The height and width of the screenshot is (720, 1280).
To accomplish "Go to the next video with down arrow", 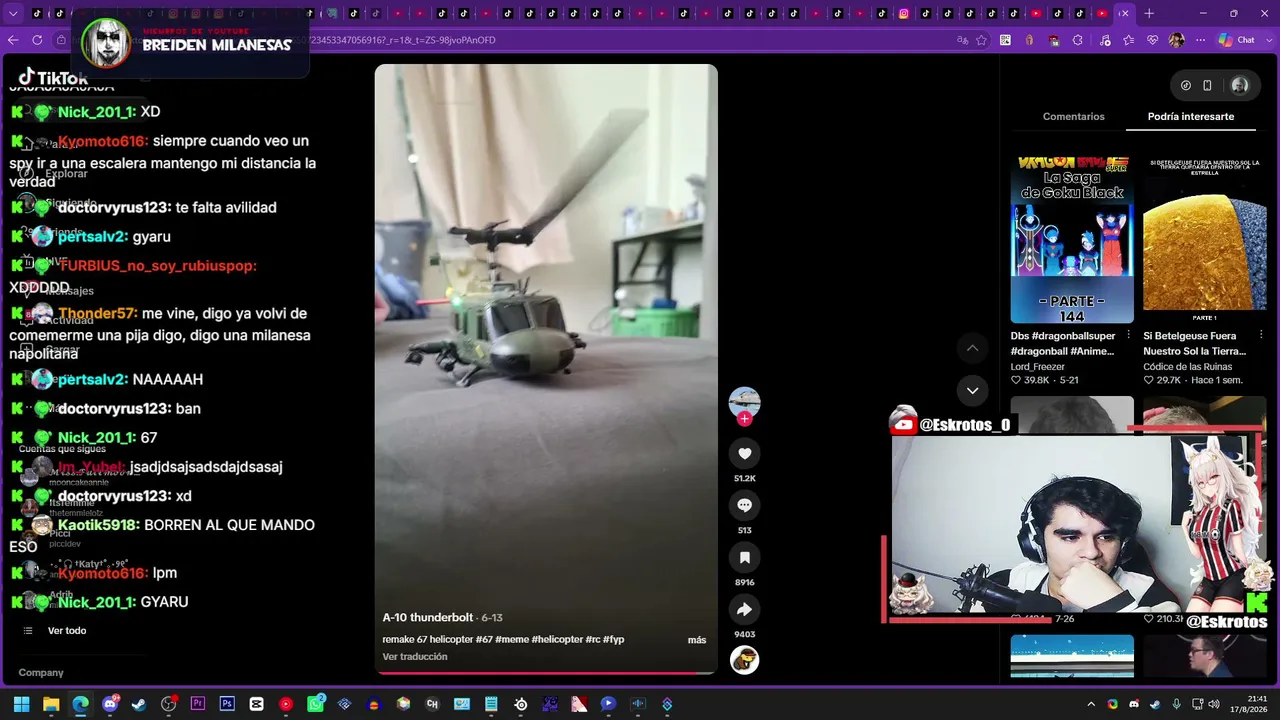I will (x=972, y=390).
